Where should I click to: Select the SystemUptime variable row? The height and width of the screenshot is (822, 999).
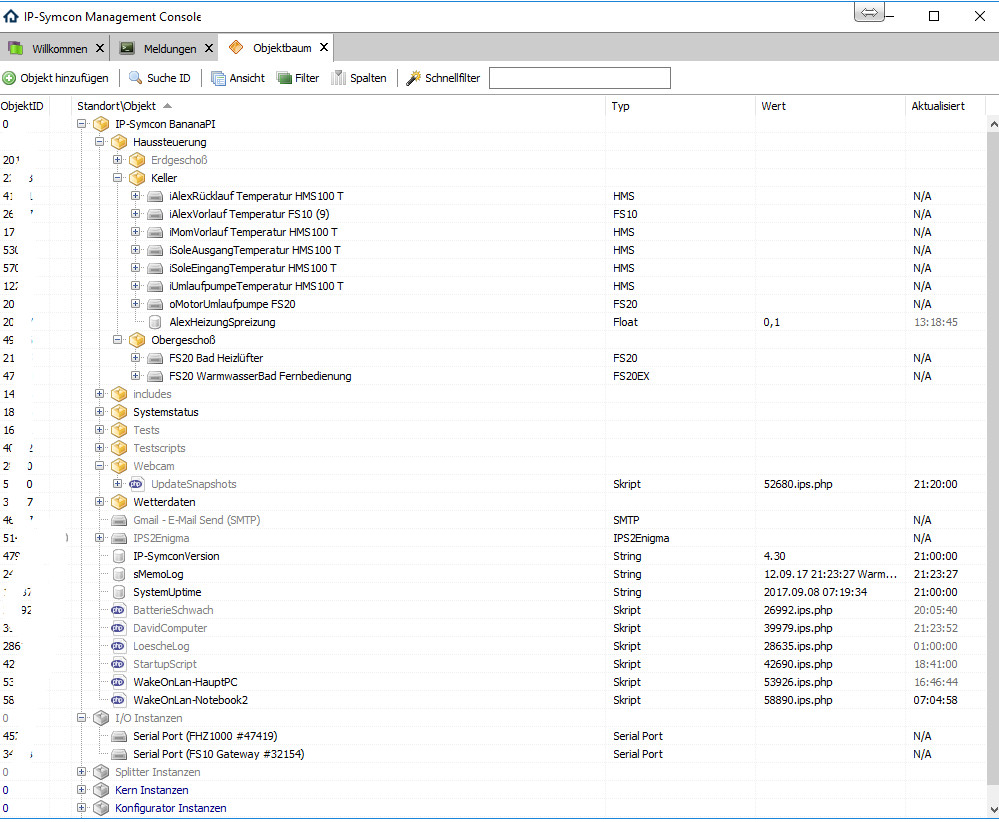point(494,593)
